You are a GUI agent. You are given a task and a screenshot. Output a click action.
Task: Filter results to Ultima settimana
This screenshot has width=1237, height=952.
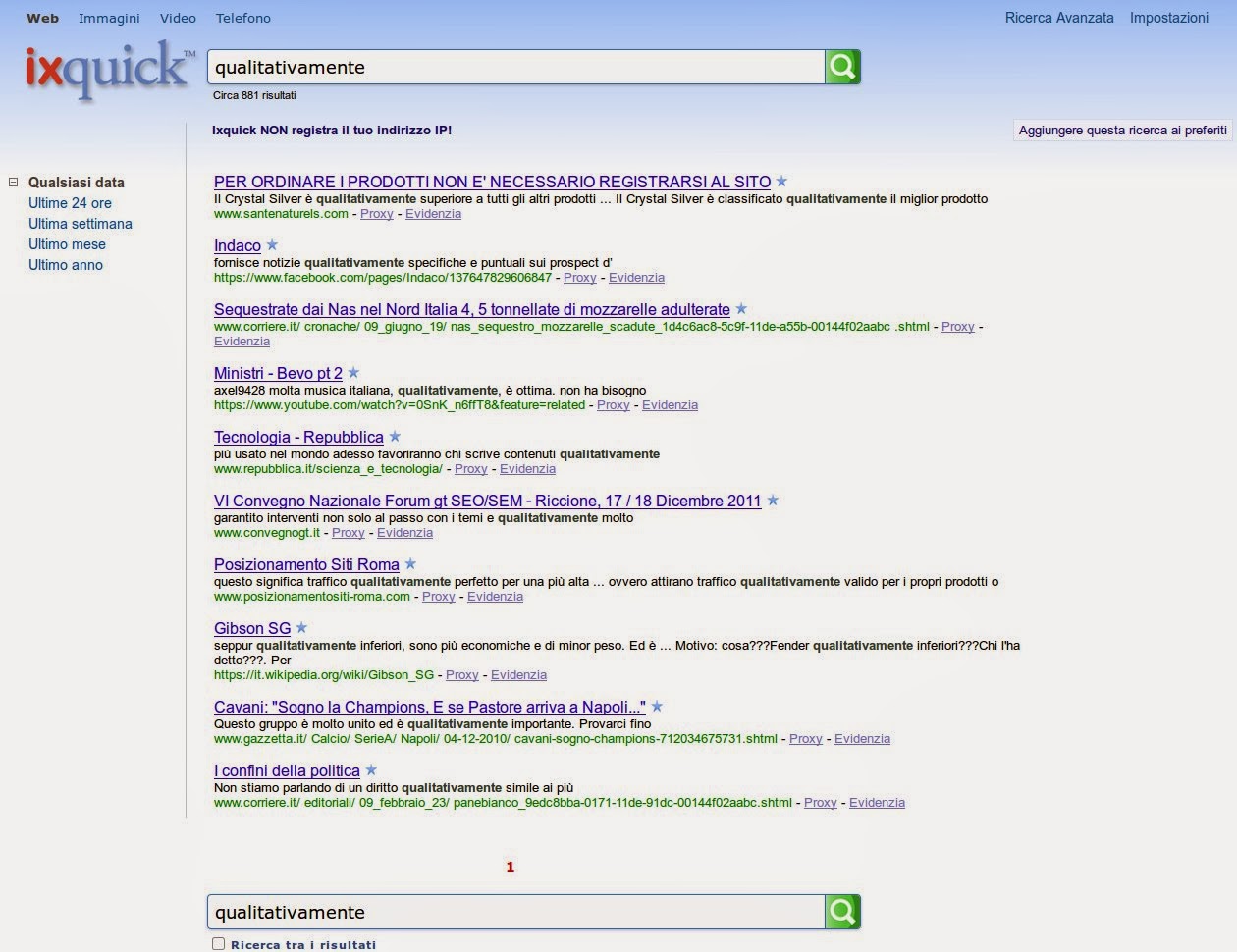pos(81,224)
